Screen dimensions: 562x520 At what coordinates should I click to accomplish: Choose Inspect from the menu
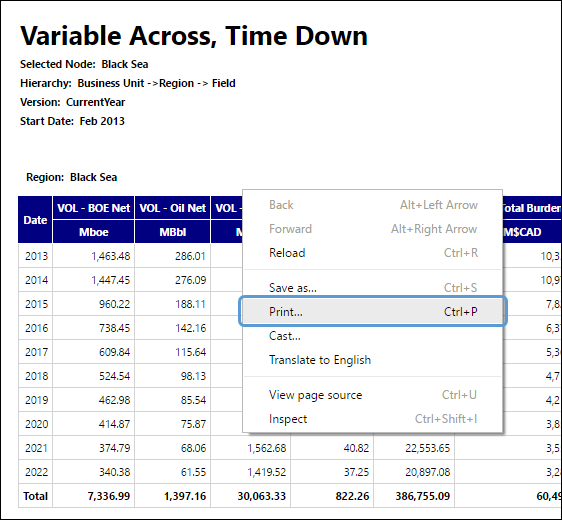pos(373,419)
